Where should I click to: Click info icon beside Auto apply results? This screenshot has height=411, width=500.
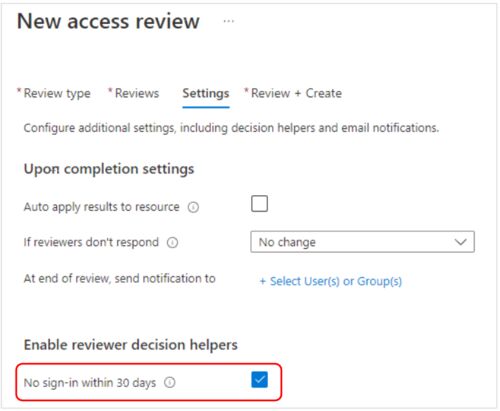193,207
